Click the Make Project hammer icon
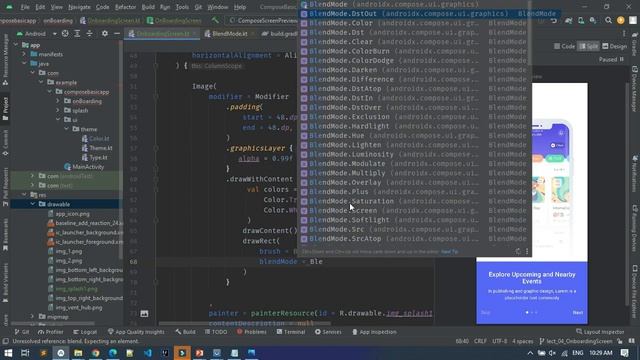 click(x=215, y=20)
